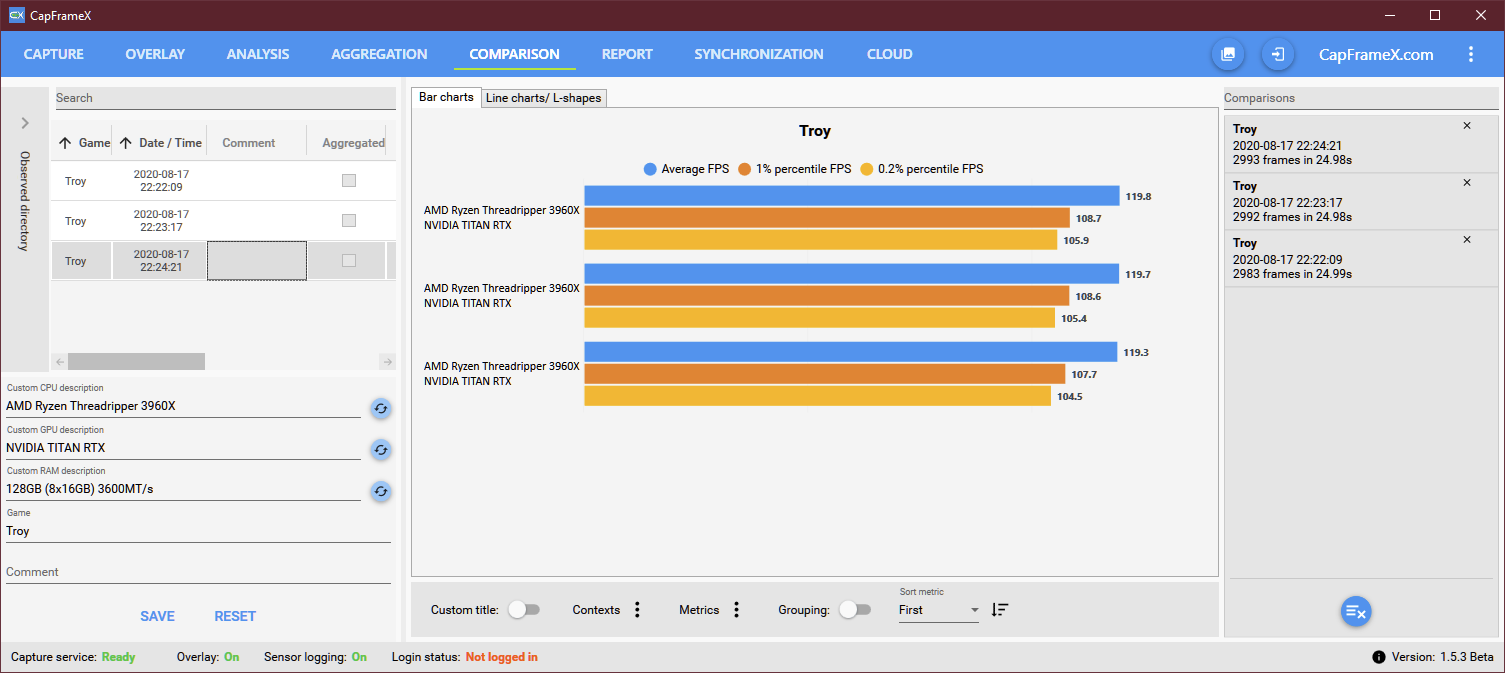Click 'Not logged in' login status text
This screenshot has width=1505, height=673.
tap(501, 657)
